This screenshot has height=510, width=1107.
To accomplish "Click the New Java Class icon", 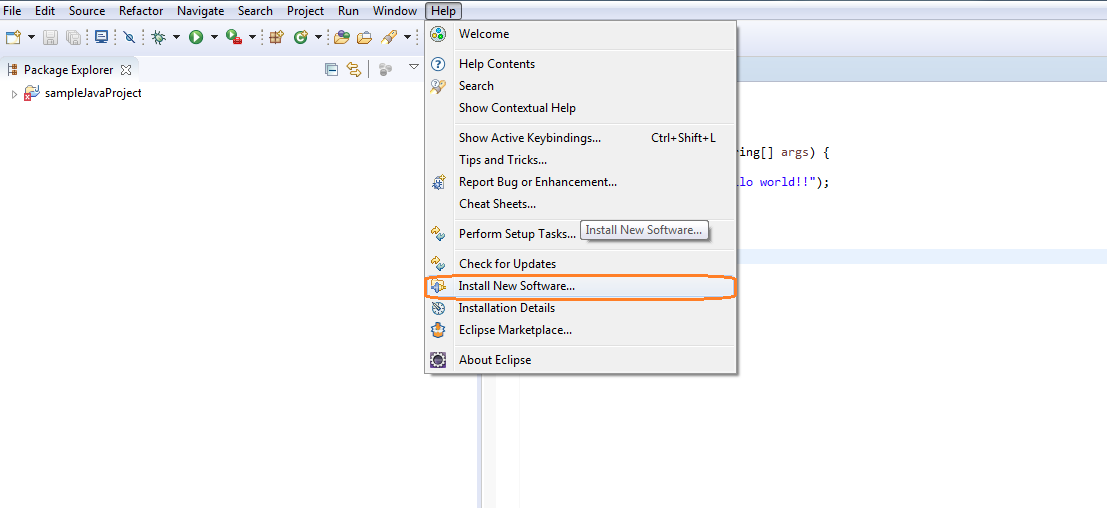I will click(301, 37).
